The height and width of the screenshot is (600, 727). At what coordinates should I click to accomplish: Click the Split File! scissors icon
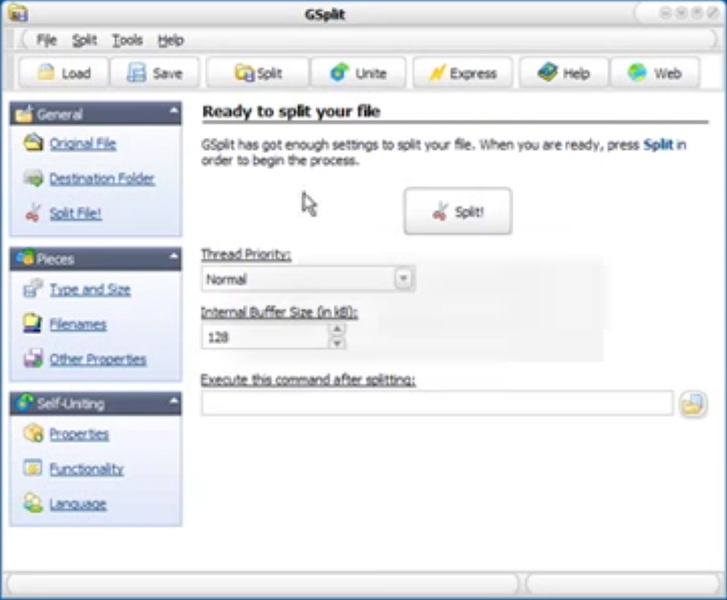pos(33,213)
